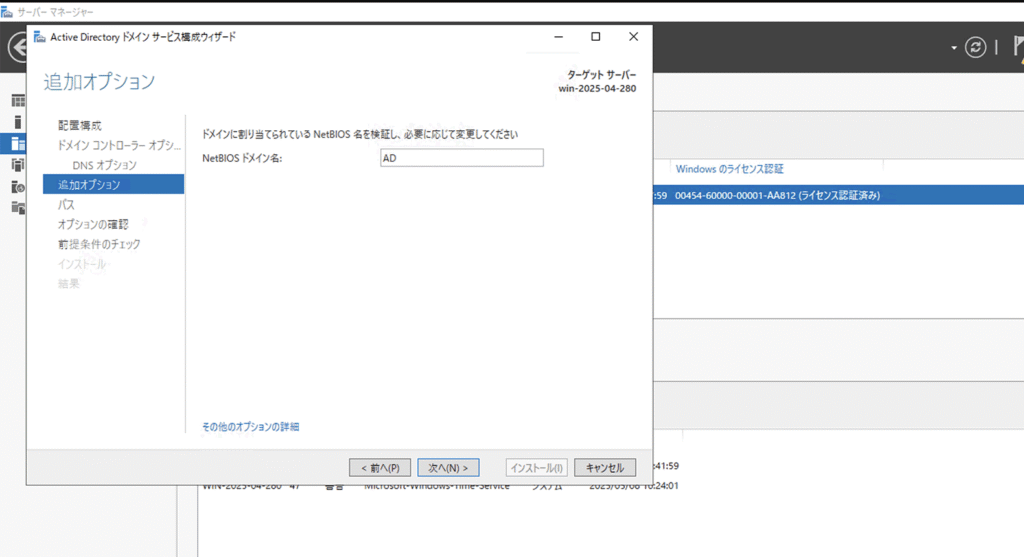The width and height of the screenshot is (1024, 557).
Task: Click the NetBIOS ドメイン名 label
Action: [242, 158]
